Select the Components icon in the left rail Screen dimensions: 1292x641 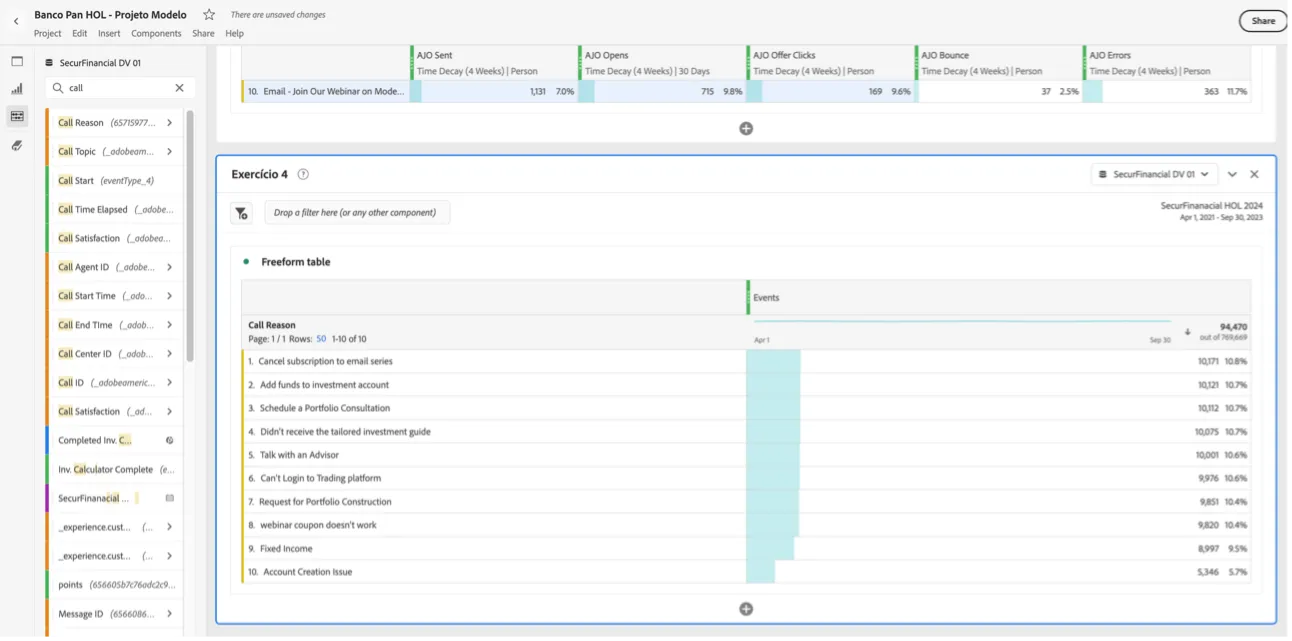click(x=17, y=117)
